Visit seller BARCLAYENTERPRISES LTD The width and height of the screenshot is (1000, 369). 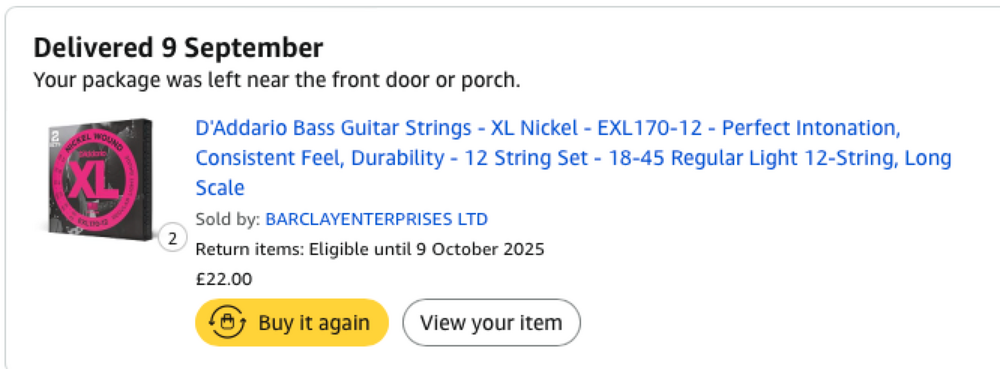pyautogui.click(x=376, y=219)
